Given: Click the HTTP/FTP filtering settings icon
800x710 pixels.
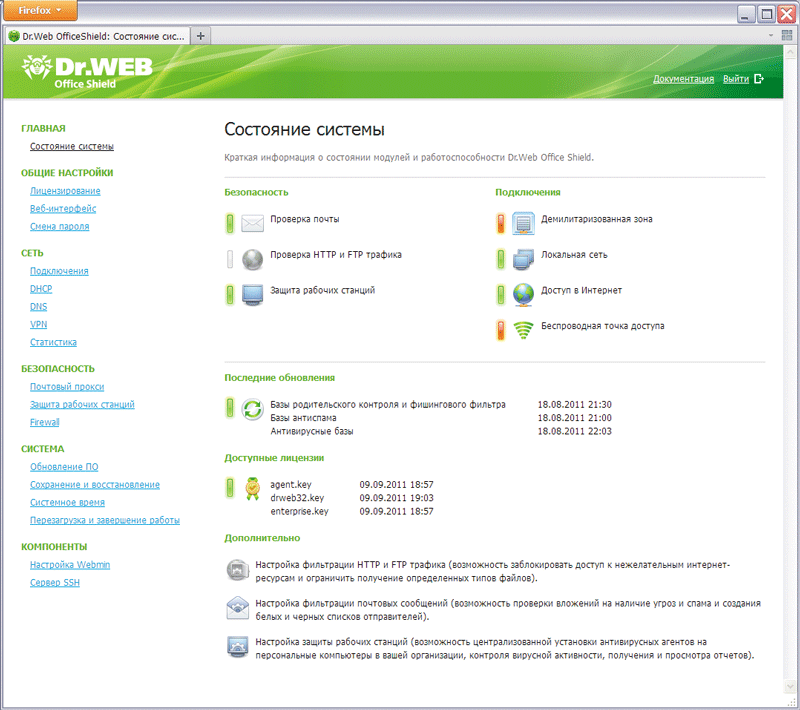Looking at the screenshot, I should 237,570.
